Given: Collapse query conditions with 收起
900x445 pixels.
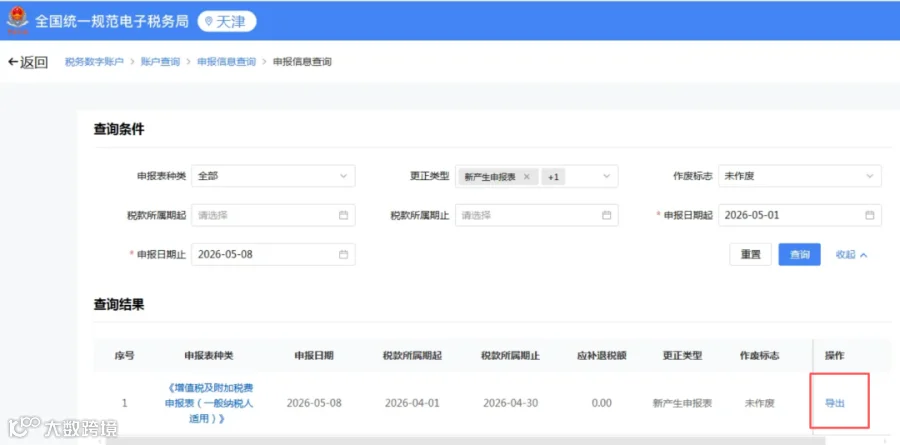Looking at the screenshot, I should [851, 254].
